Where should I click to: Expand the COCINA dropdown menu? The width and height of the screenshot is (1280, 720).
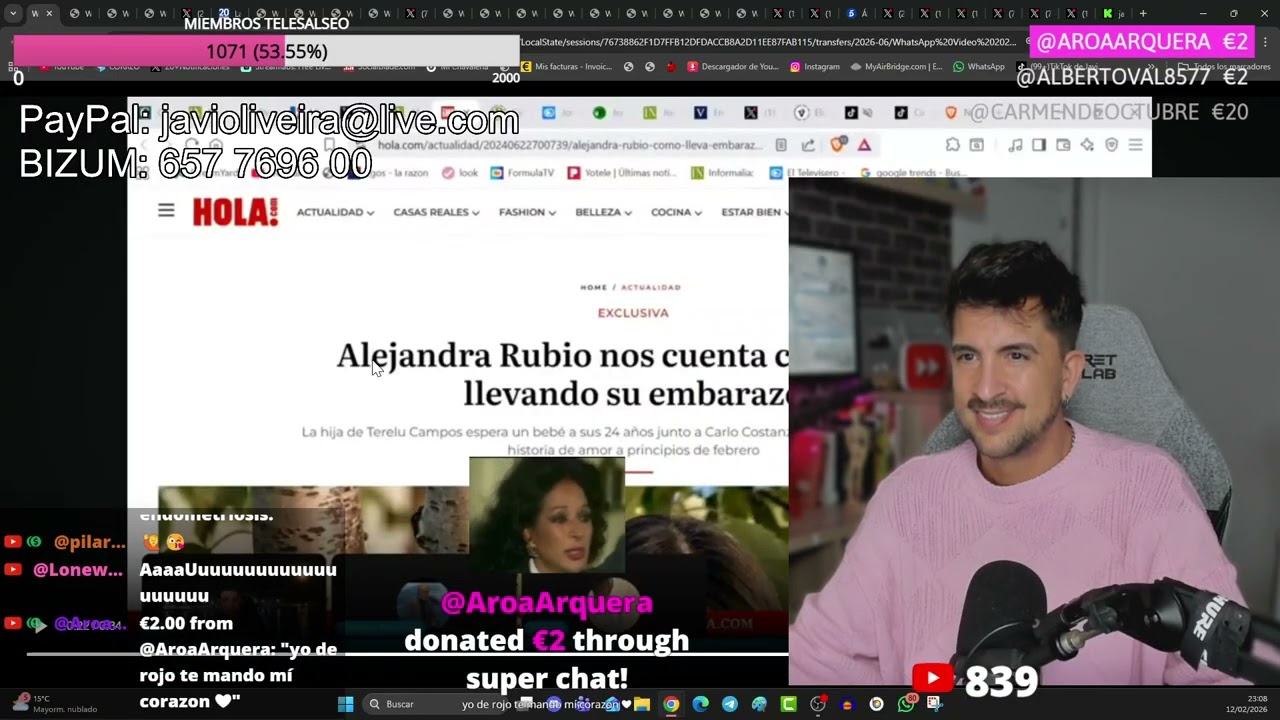676,212
